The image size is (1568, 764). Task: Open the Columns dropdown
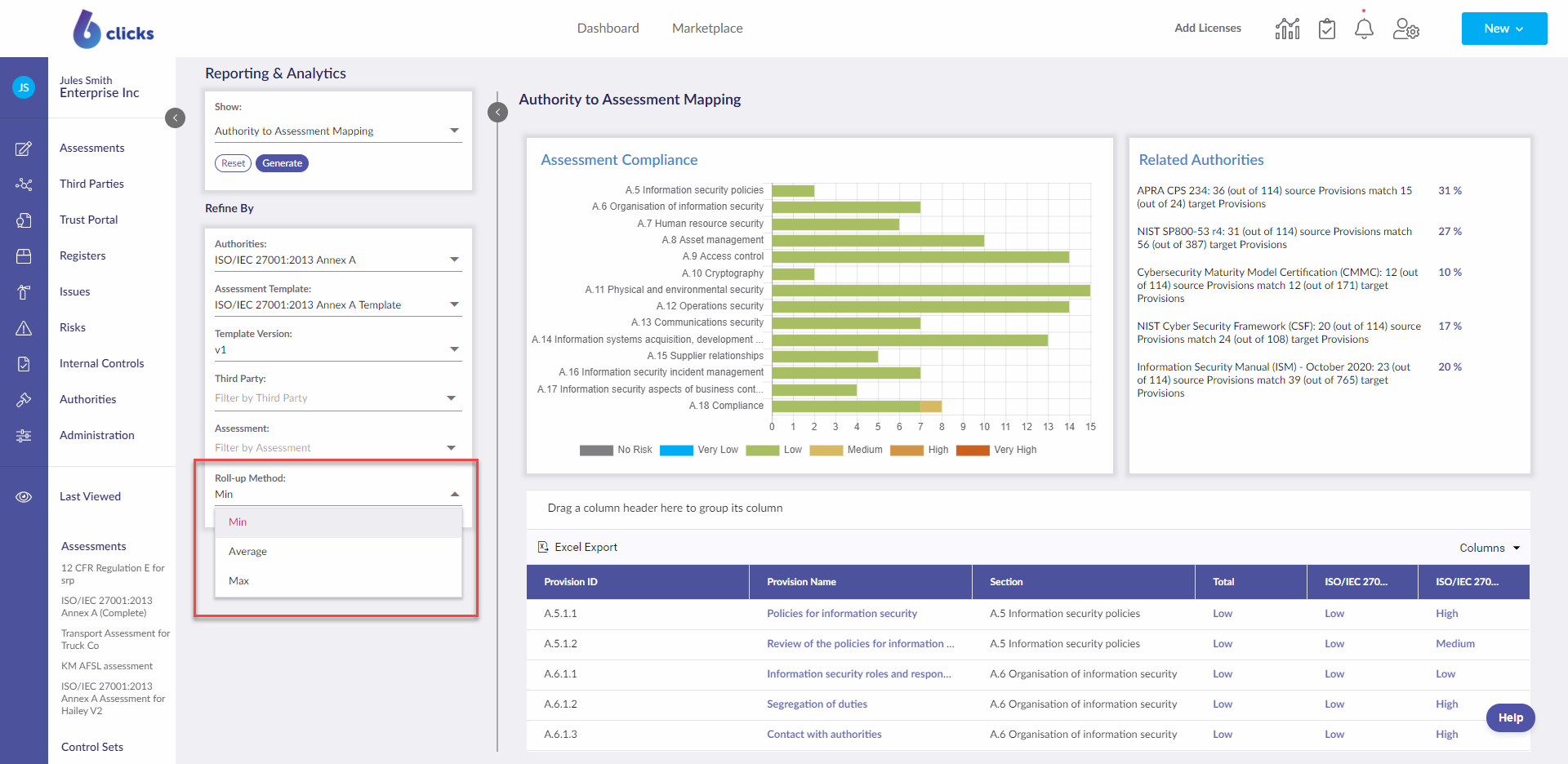(x=1490, y=548)
